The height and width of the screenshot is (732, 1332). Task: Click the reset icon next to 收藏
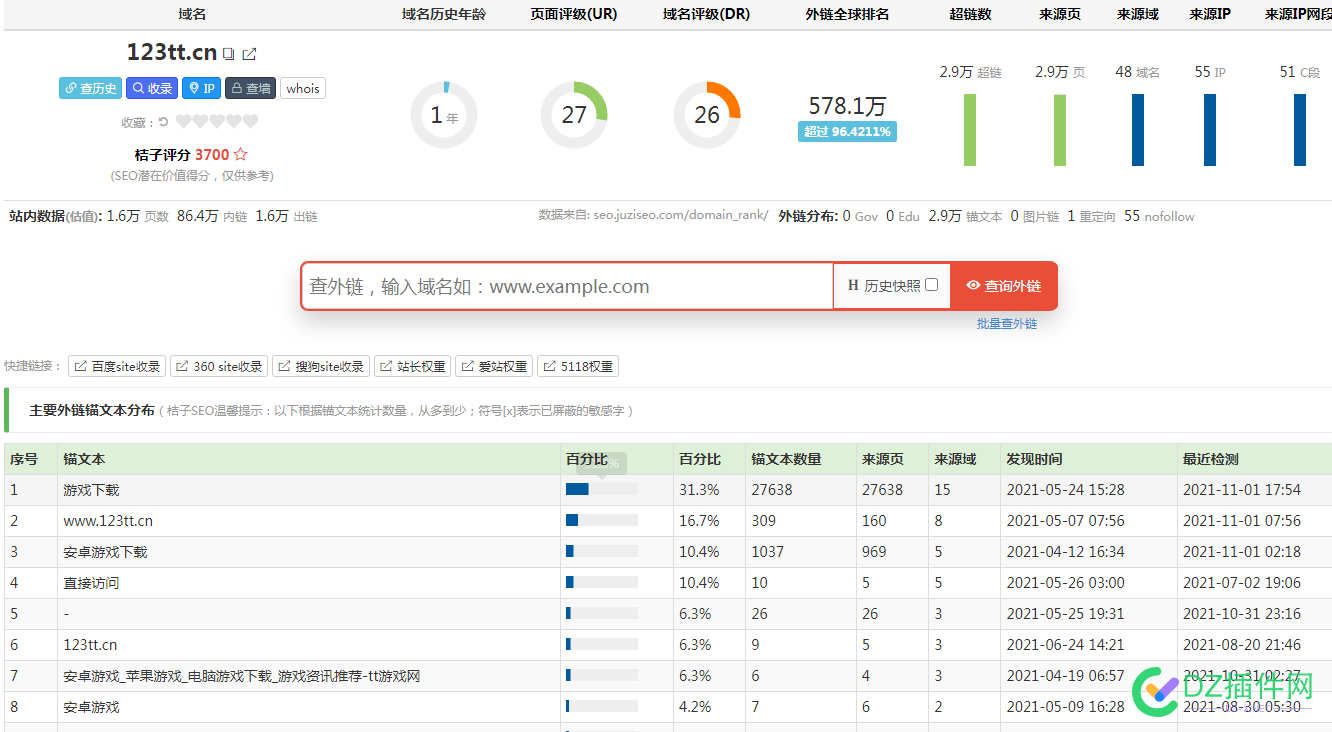coord(164,122)
